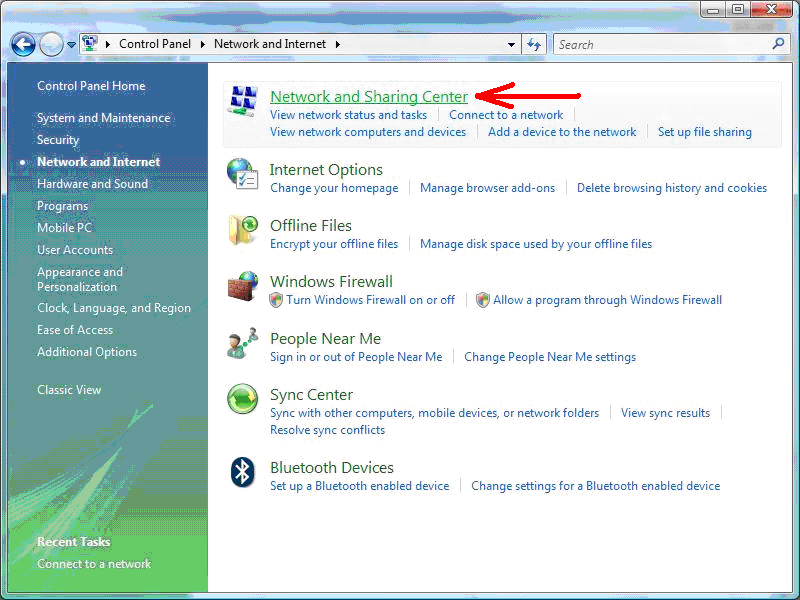Switch to Classic View

click(x=69, y=390)
